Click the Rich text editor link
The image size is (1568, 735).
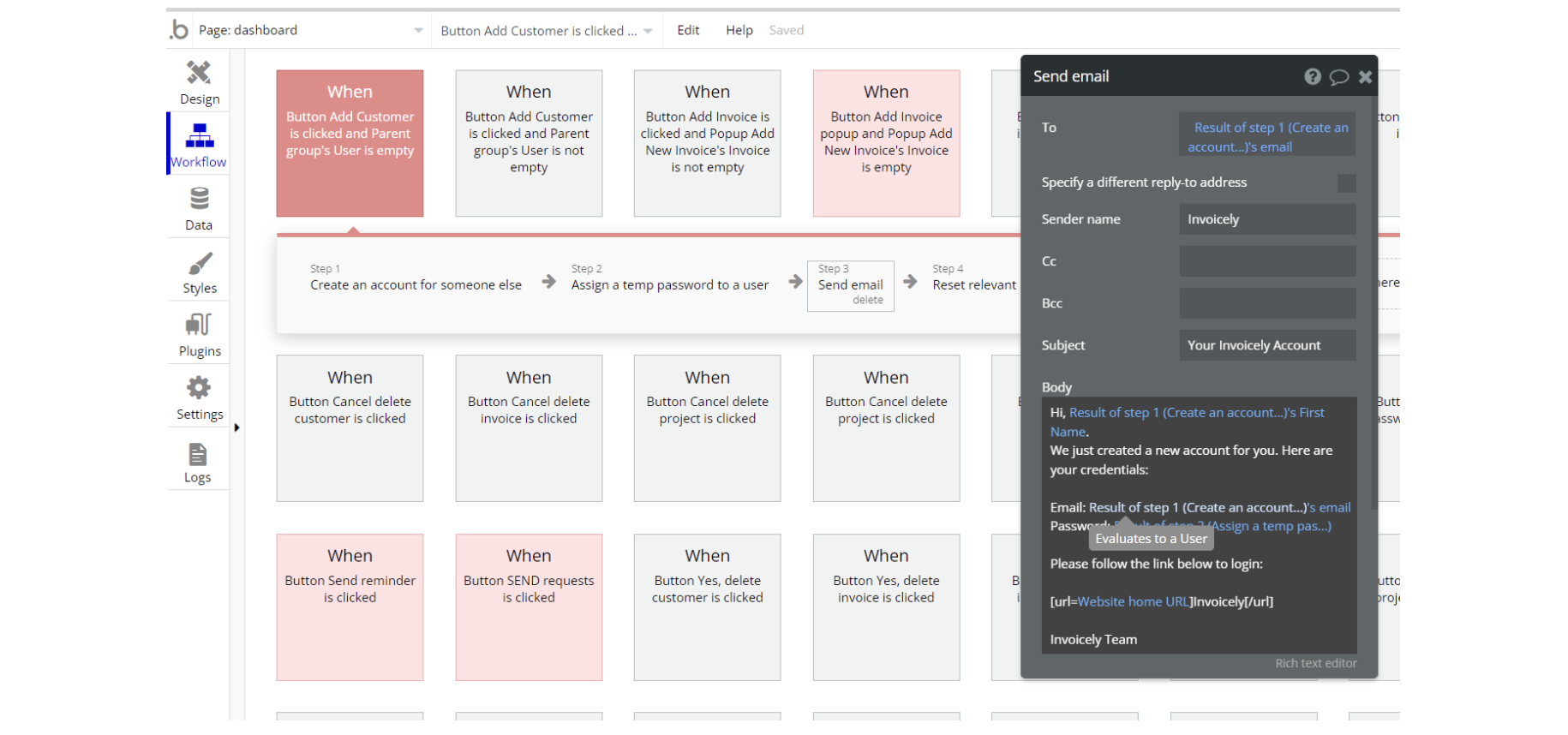pyautogui.click(x=1315, y=663)
